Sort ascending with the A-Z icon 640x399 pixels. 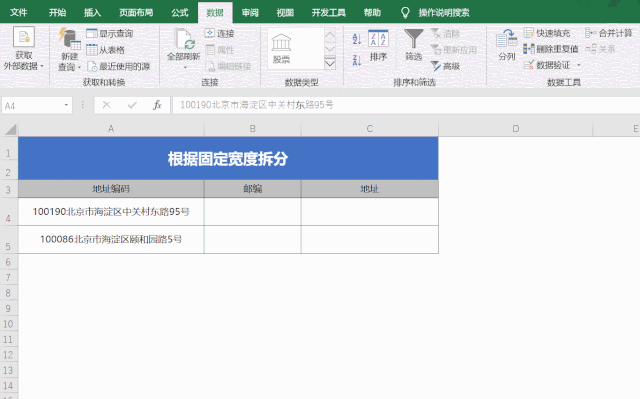tap(357, 39)
